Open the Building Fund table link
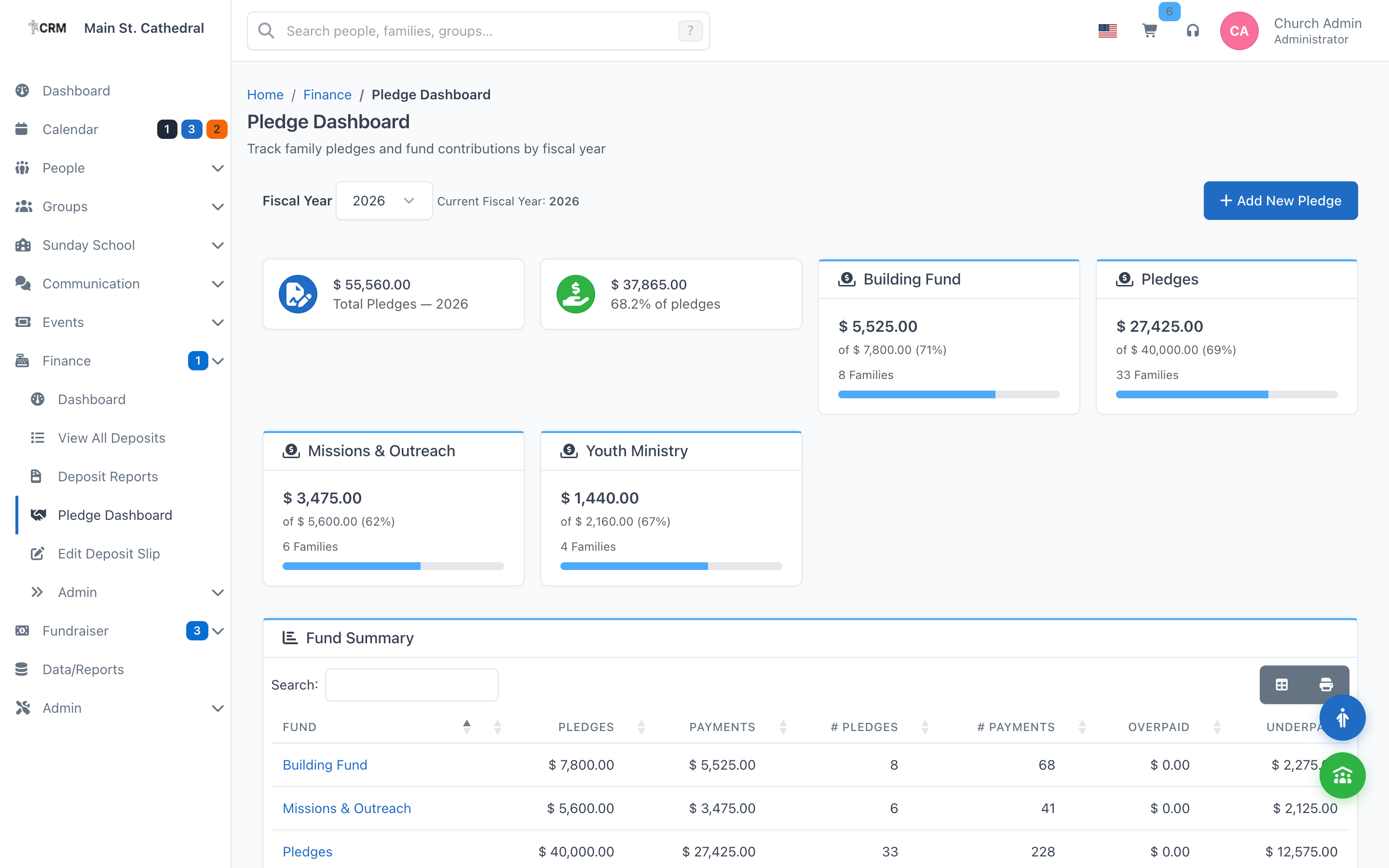 [x=325, y=765]
